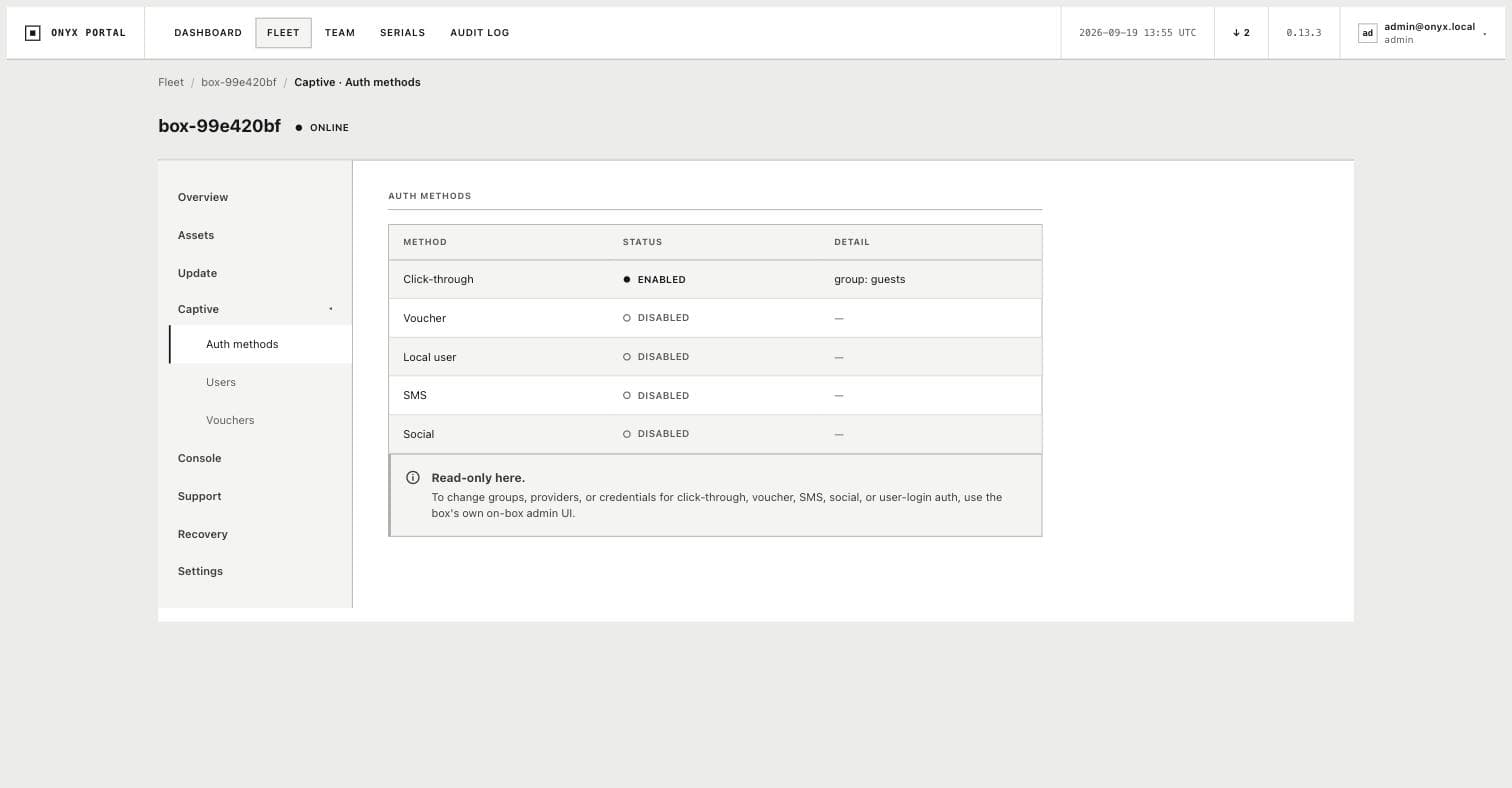1512x788 pixels.
Task: Open the Serials tab
Action: click(x=402, y=33)
